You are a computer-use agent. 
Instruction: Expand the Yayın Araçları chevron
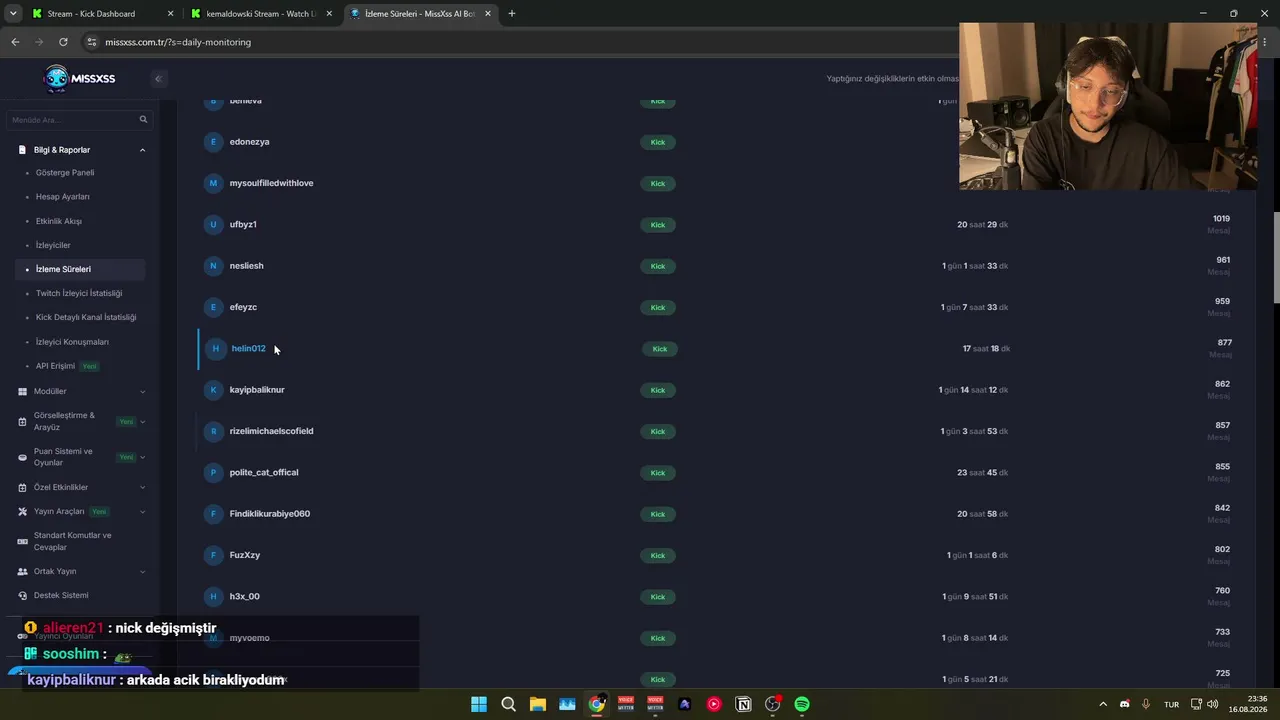click(142, 511)
